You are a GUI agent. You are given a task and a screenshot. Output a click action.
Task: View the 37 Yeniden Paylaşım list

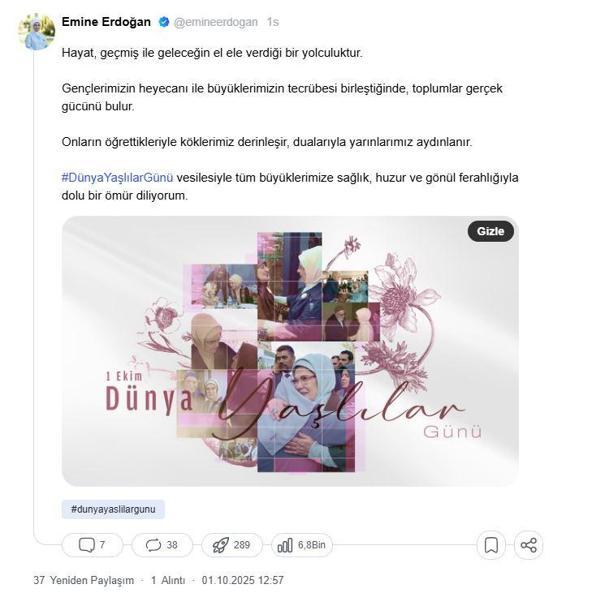click(84, 580)
